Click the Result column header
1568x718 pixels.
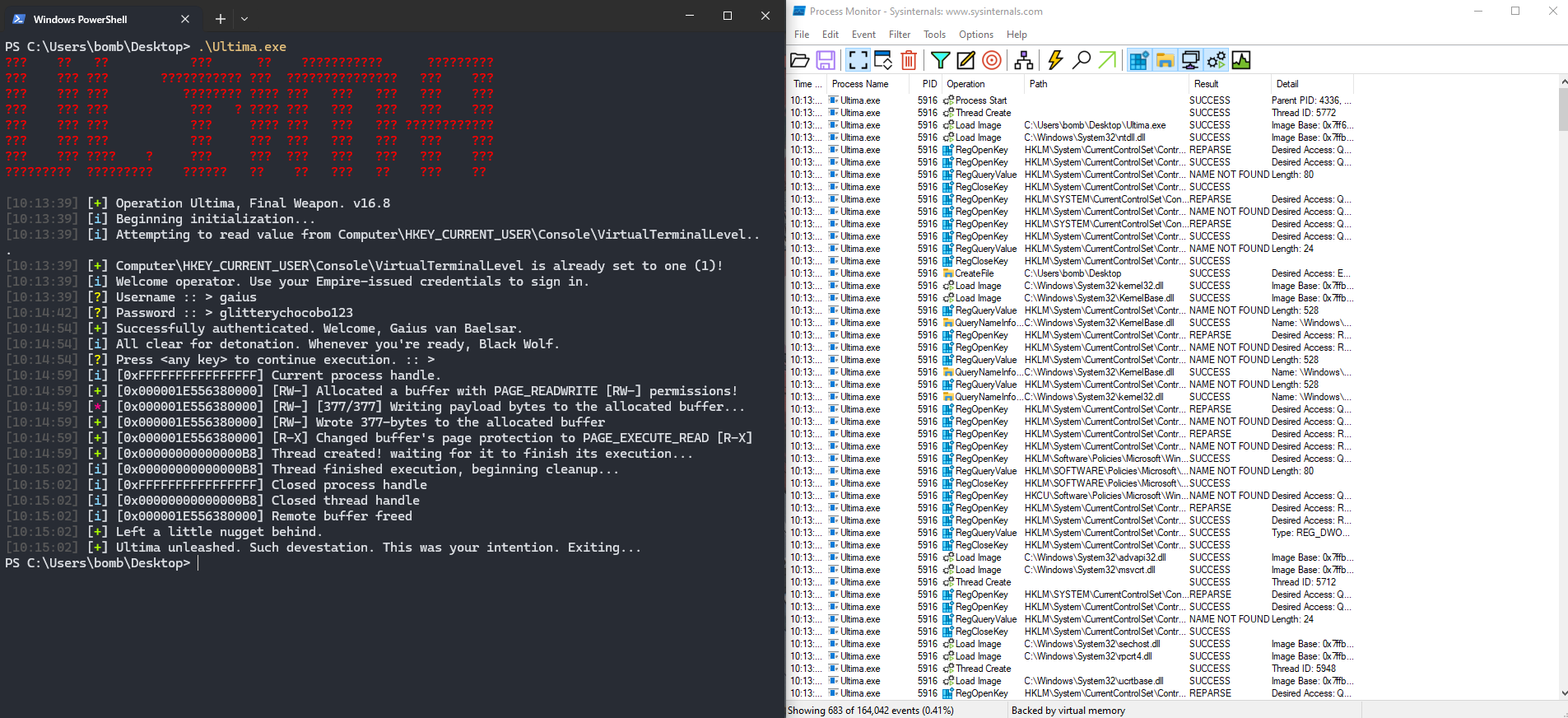pos(1230,84)
